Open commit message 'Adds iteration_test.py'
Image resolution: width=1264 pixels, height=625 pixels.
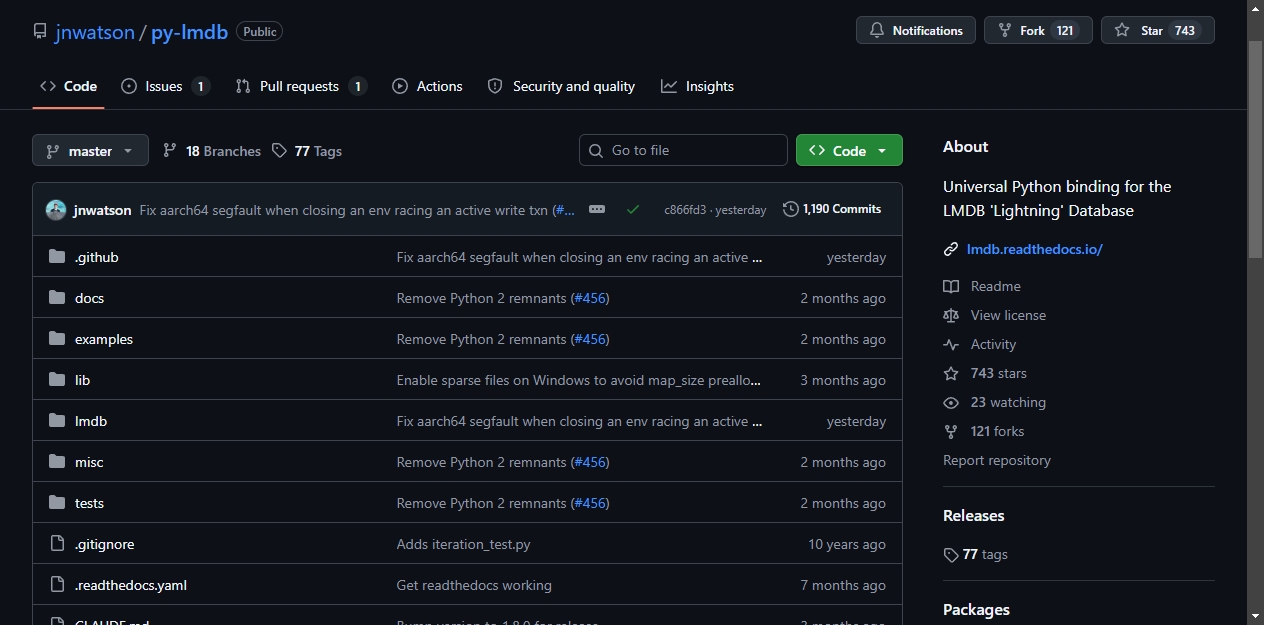coord(463,544)
